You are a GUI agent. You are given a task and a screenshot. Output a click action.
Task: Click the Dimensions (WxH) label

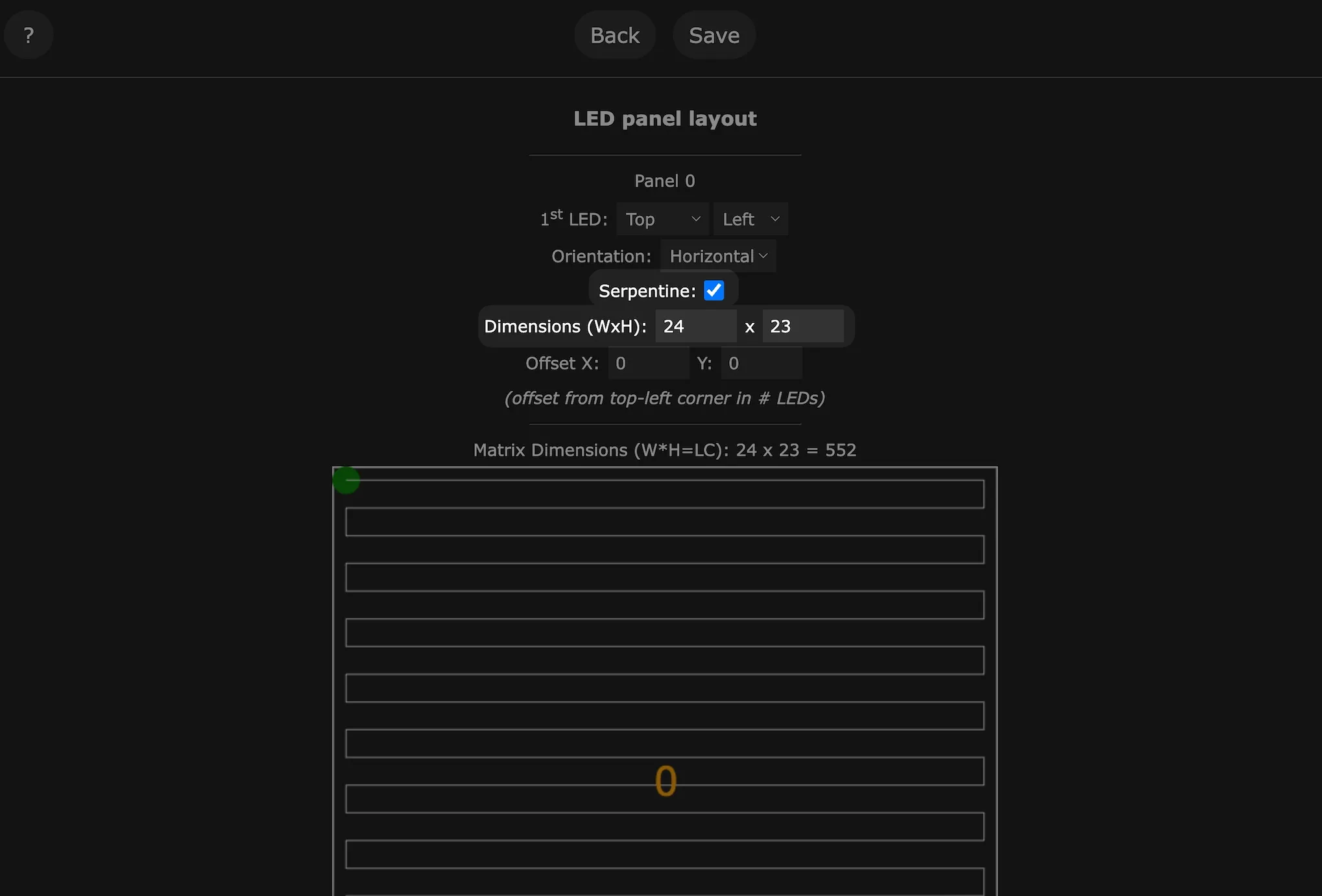(x=565, y=326)
